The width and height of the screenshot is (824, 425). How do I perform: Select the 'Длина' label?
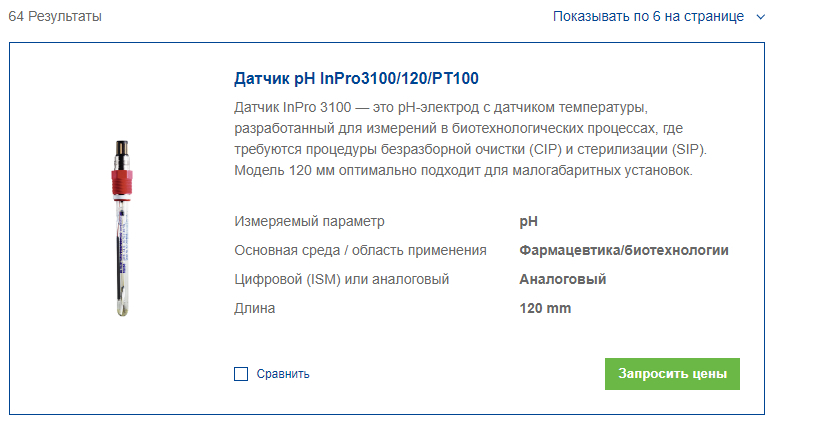tap(255, 309)
